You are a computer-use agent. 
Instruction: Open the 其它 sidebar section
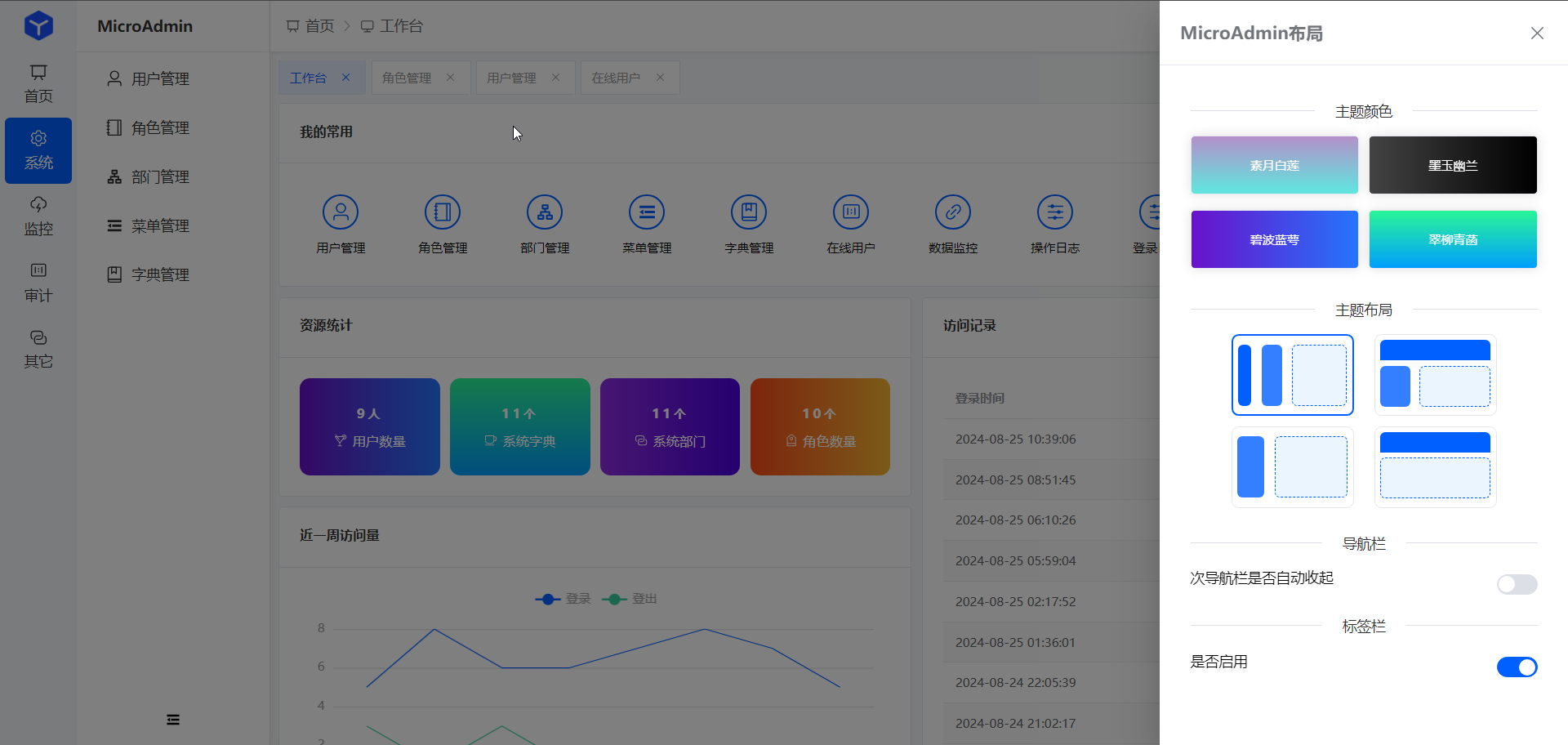point(38,349)
